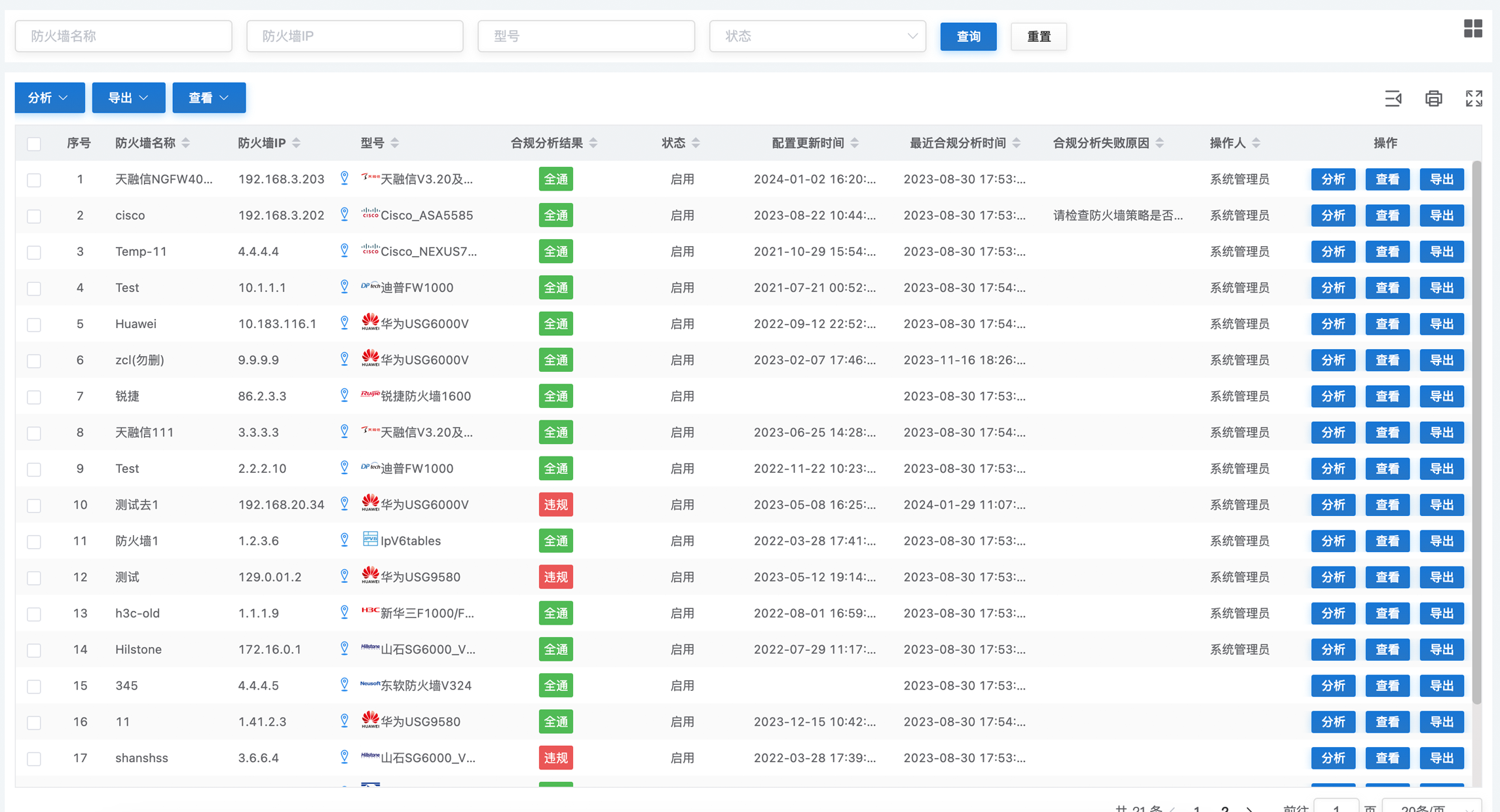1500x812 pixels.
Task: Expand the 导出 batch dropdown
Action: [x=128, y=98]
